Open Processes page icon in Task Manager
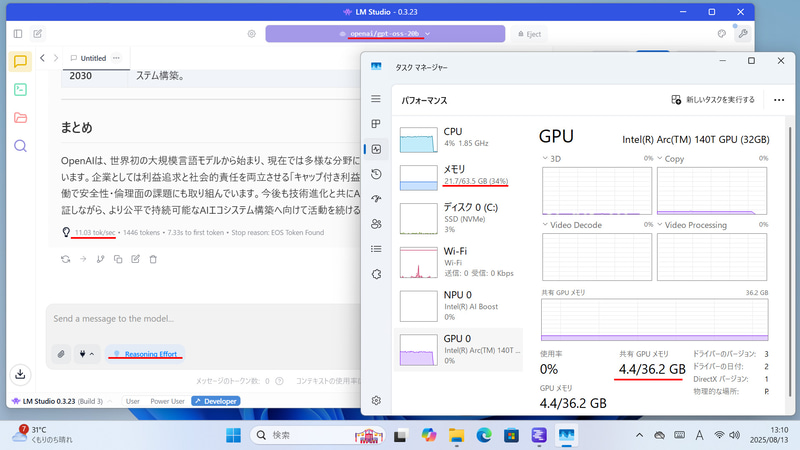The height and width of the screenshot is (450, 800). [376, 124]
